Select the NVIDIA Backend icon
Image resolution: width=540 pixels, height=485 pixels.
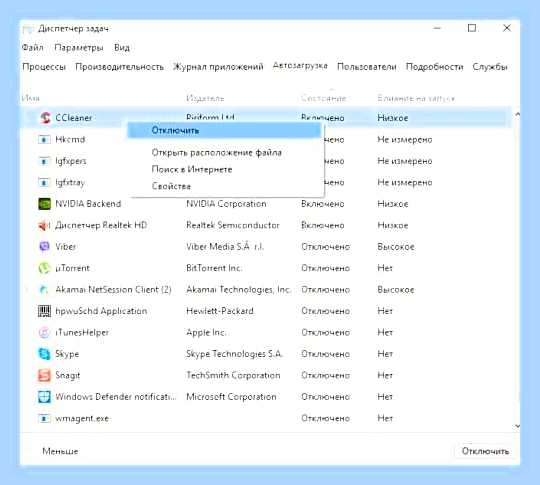[x=44, y=204]
